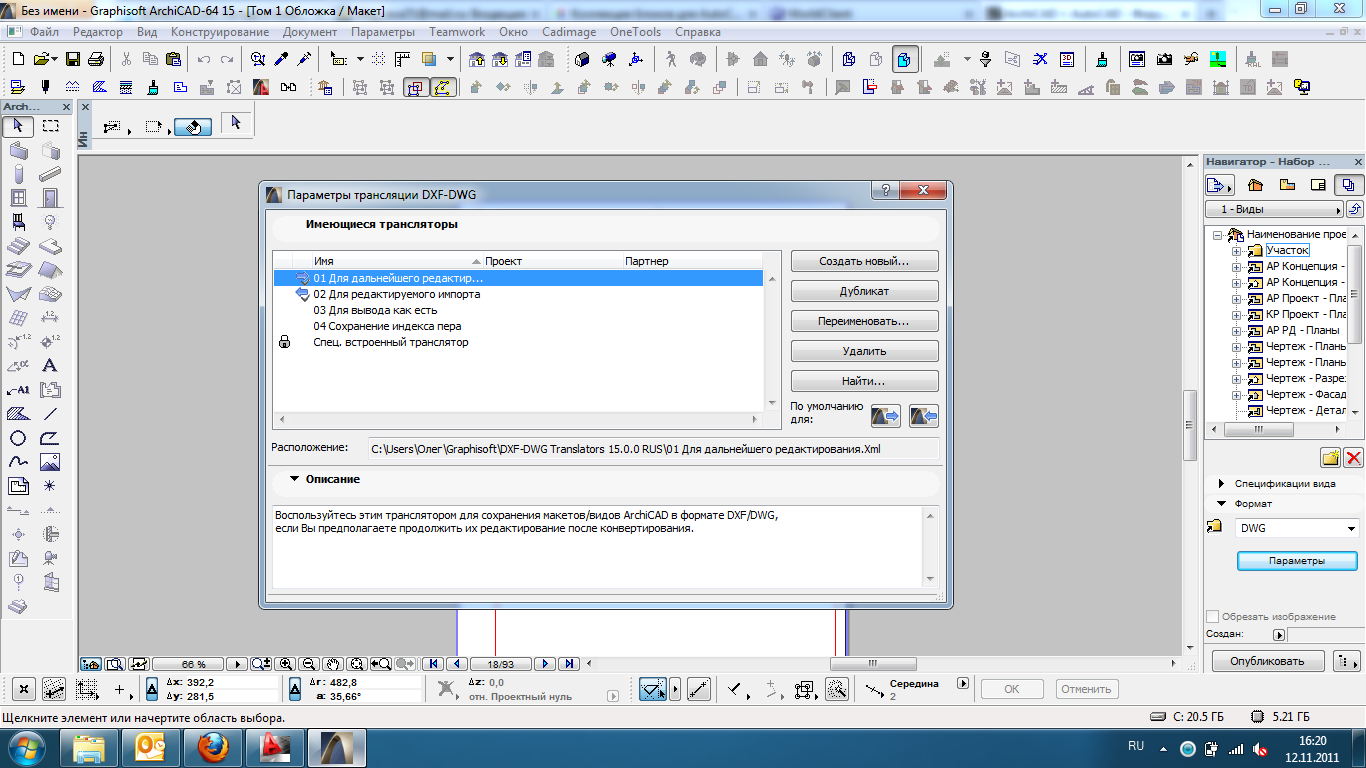
Task: Click the red X delete icon in navigator
Action: coord(1354,458)
